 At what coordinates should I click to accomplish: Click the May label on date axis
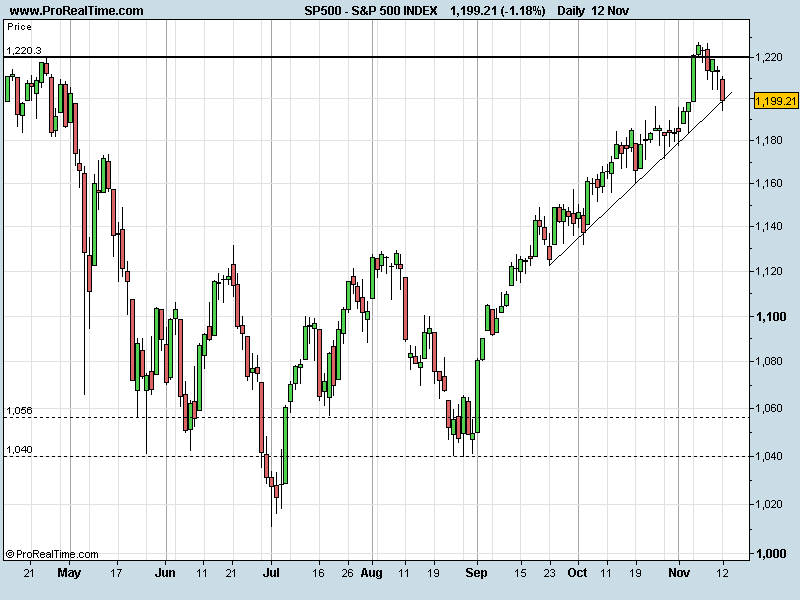(69, 573)
